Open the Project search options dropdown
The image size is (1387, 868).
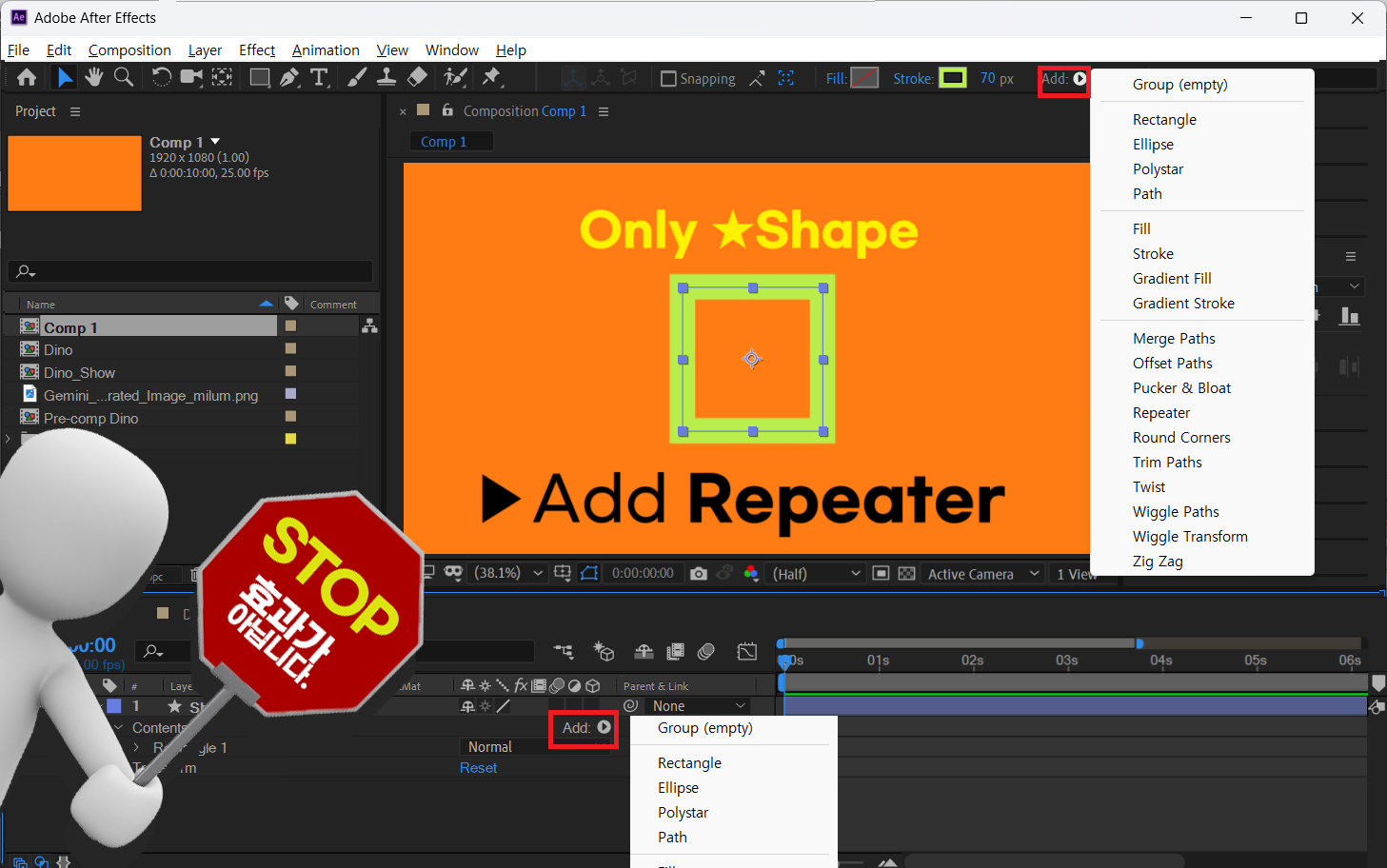click(26, 272)
